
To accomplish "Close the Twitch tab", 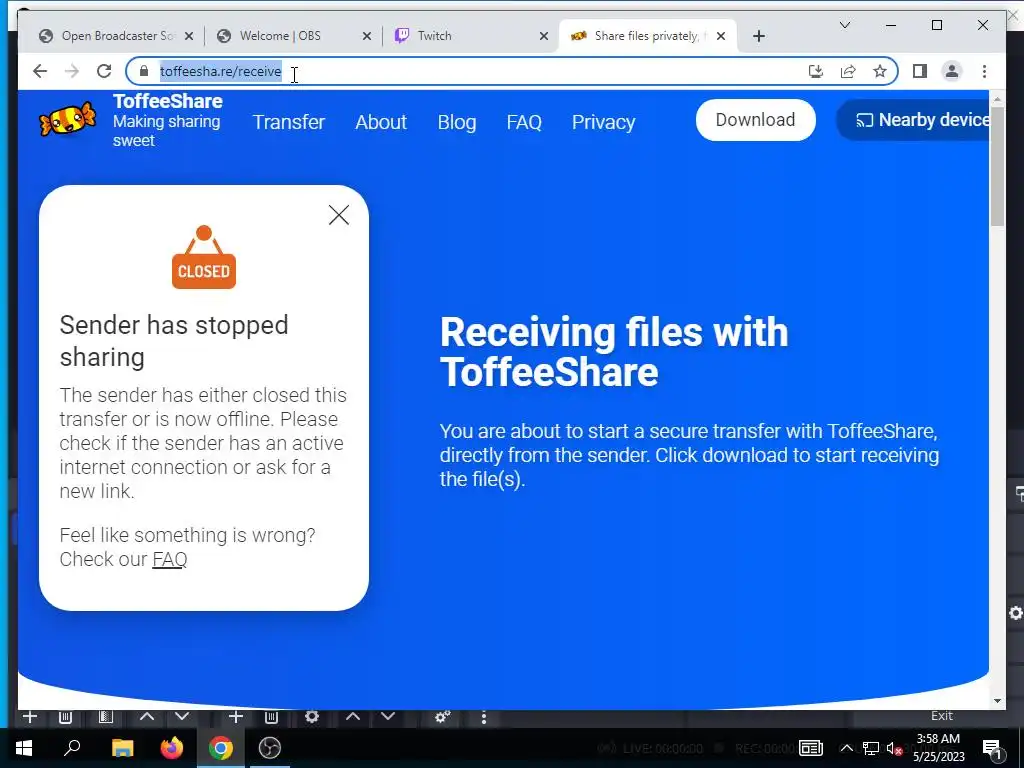I will [543, 36].
